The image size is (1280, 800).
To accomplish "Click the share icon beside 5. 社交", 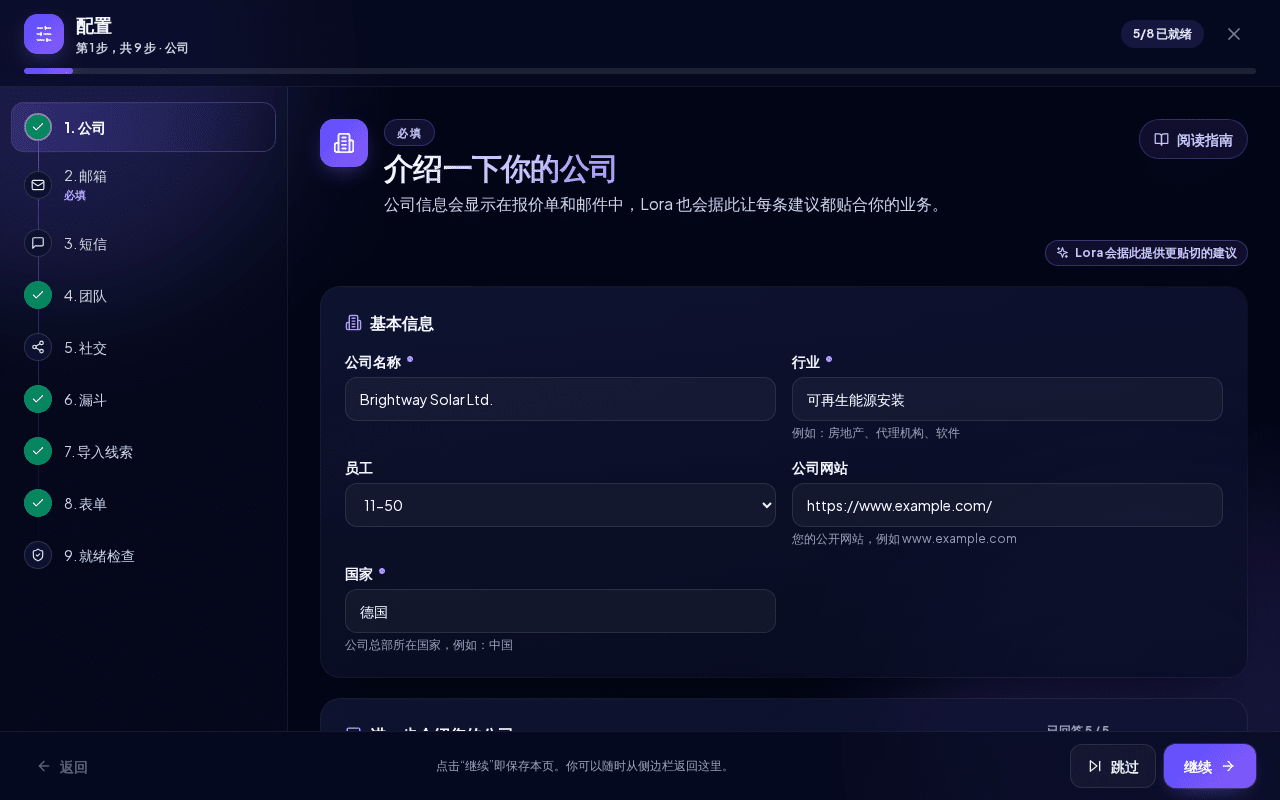I will point(38,347).
